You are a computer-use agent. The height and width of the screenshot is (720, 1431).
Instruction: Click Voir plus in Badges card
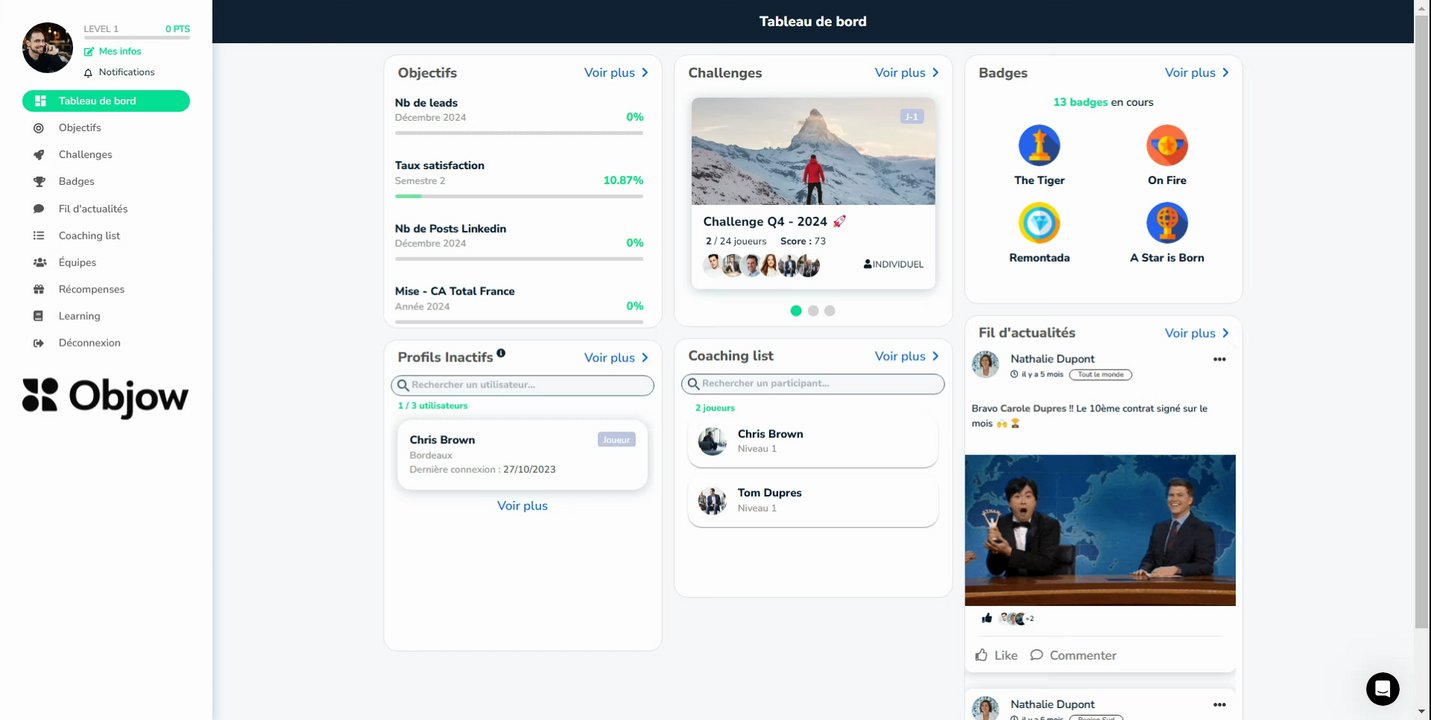coord(1197,73)
